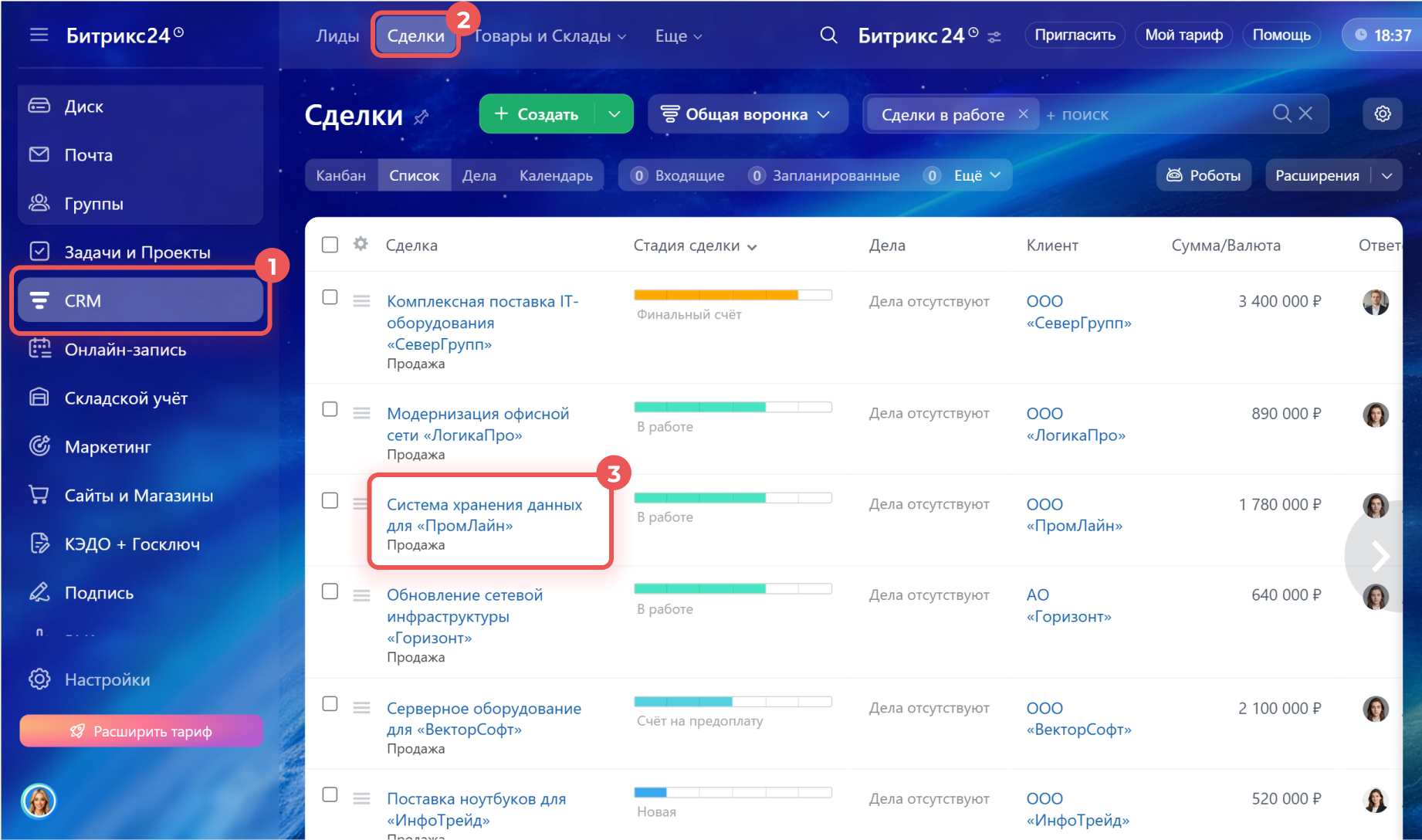Click the table settings gear in header row
The image size is (1422, 840).
[x=361, y=245]
